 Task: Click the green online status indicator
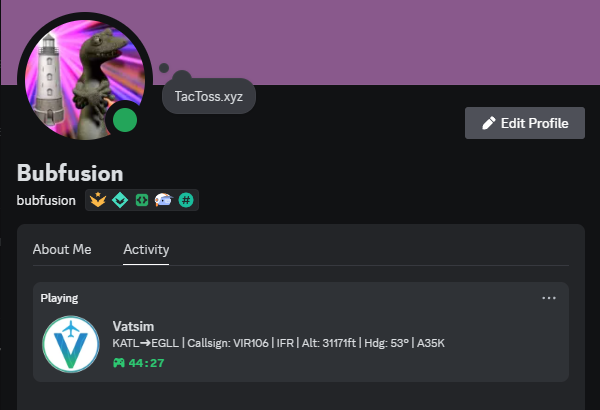[125, 120]
